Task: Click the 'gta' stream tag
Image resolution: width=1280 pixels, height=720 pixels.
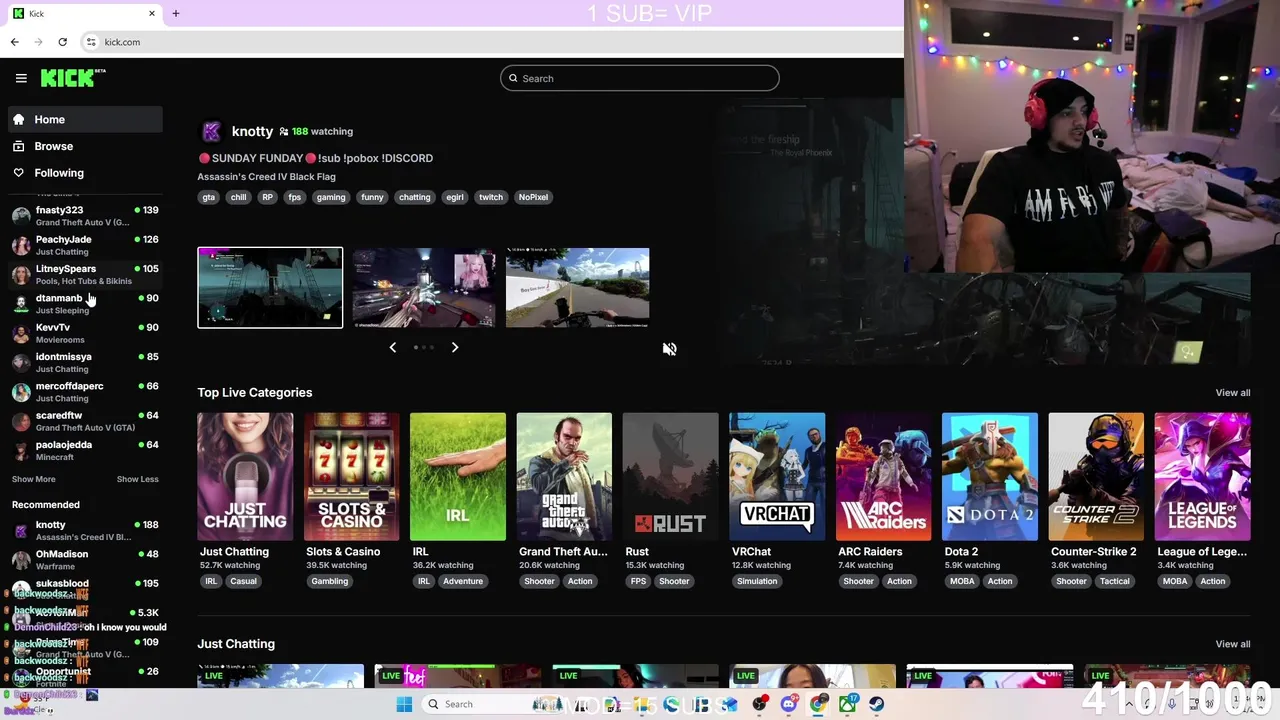Action: coord(208,197)
